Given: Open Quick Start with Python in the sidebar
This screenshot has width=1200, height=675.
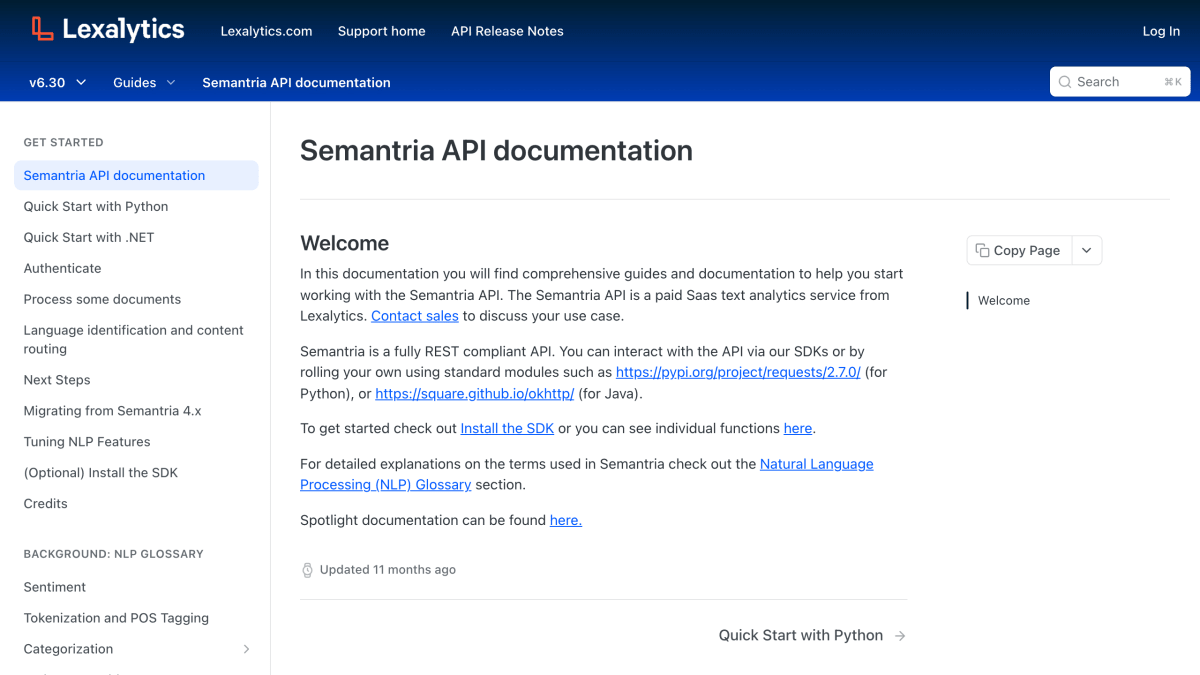Looking at the screenshot, I should pyautogui.click(x=96, y=206).
